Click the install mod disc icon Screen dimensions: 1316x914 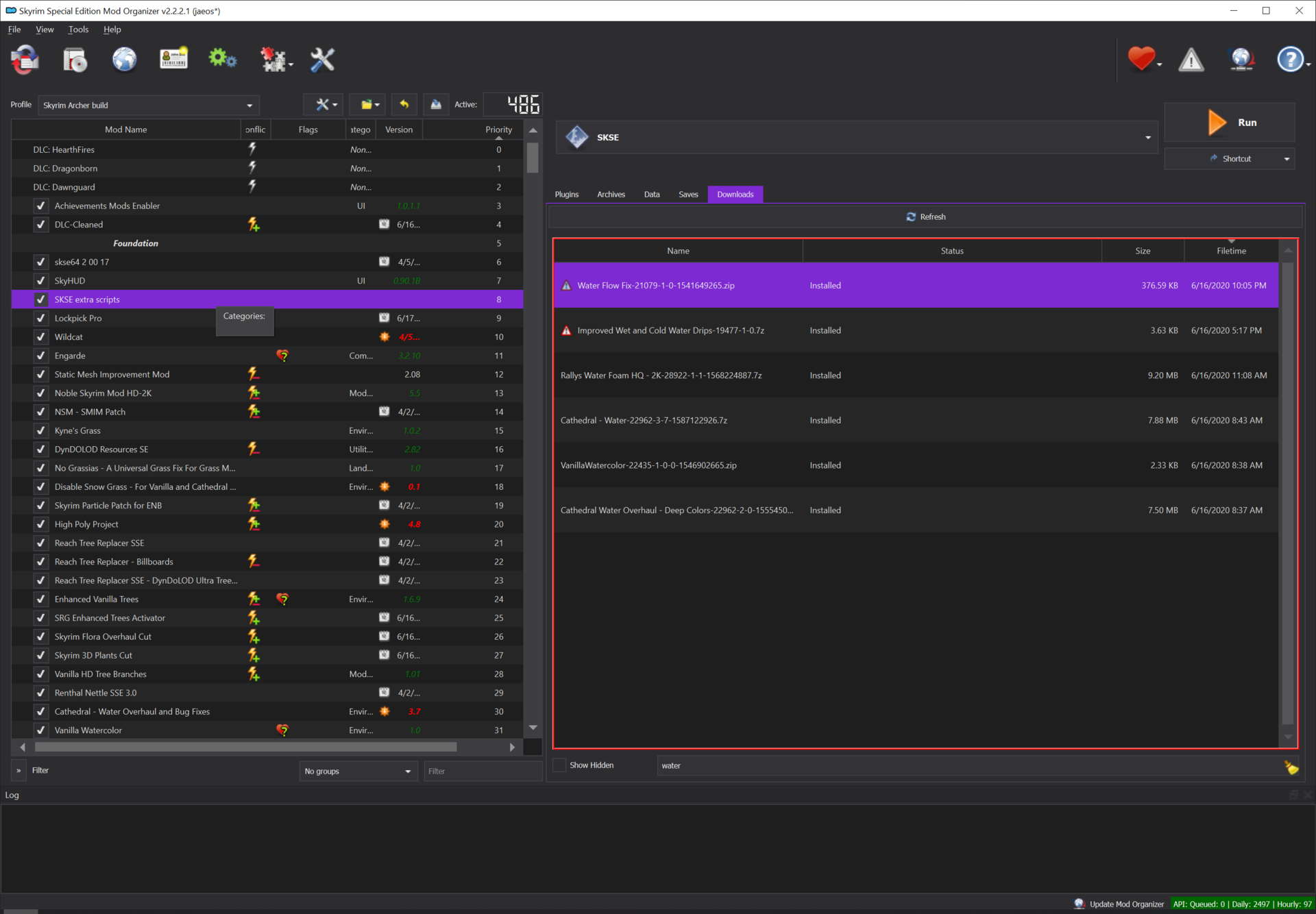[75, 60]
